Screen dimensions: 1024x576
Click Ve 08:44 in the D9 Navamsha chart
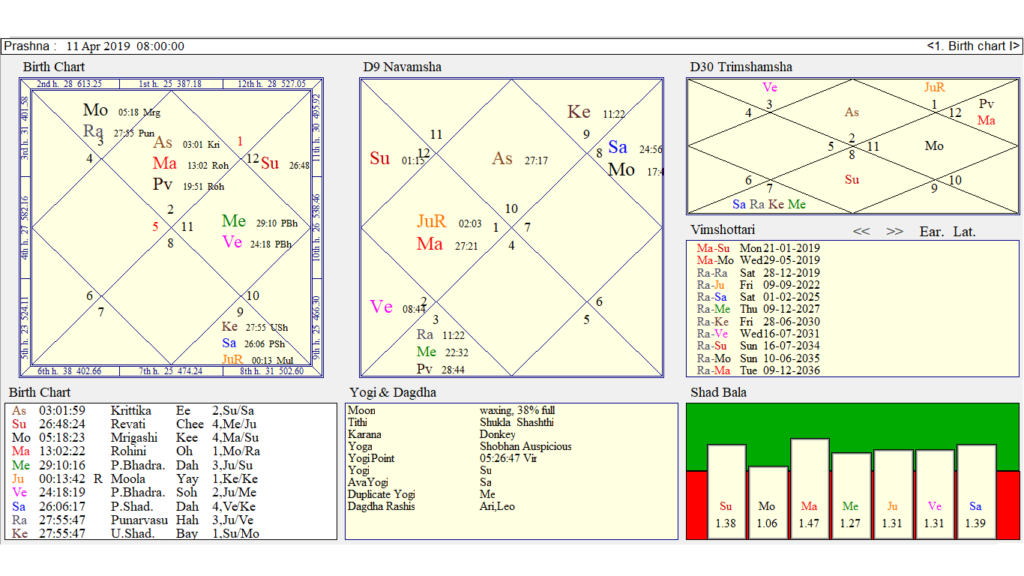[398, 307]
